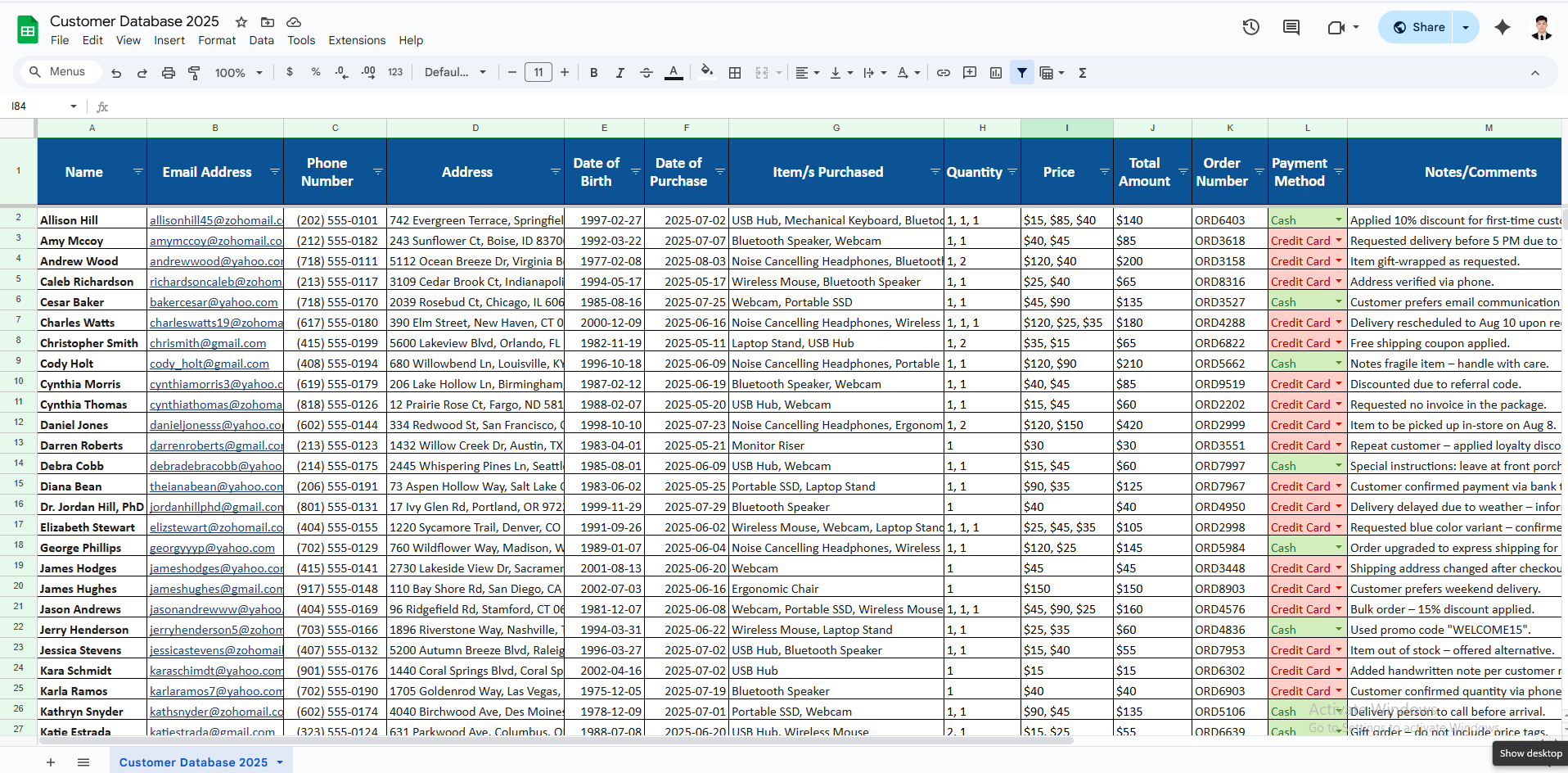The width and height of the screenshot is (1568, 773).
Task: Open the Share options dropdown arrow
Action: point(1466,27)
